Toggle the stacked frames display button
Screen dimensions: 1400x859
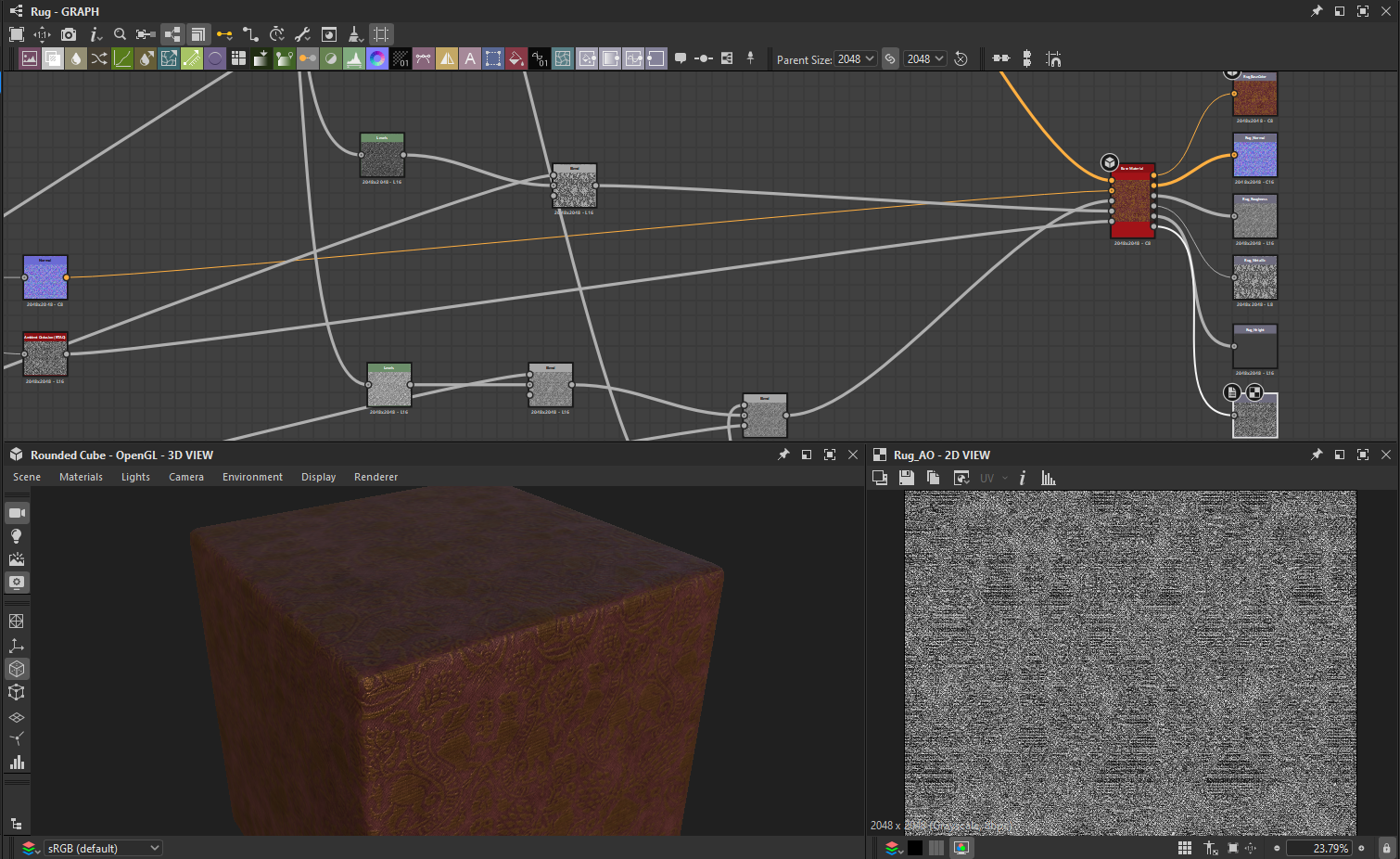tap(198, 34)
